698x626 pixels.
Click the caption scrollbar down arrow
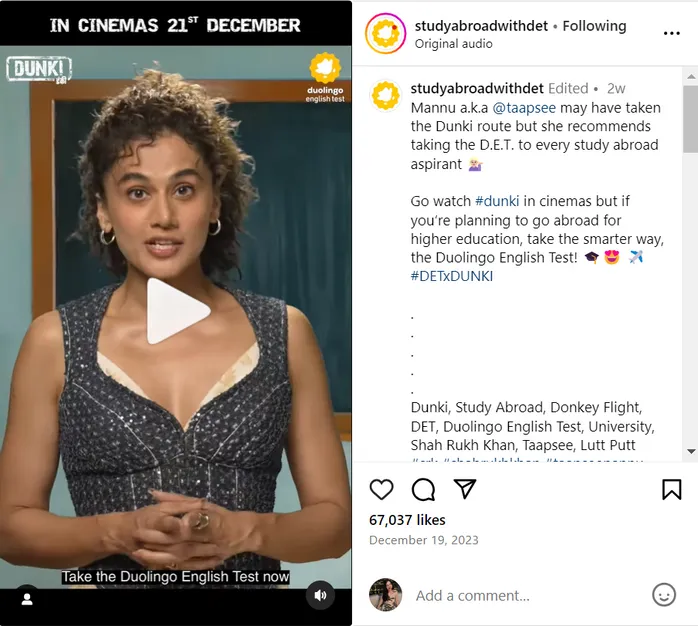(x=691, y=451)
